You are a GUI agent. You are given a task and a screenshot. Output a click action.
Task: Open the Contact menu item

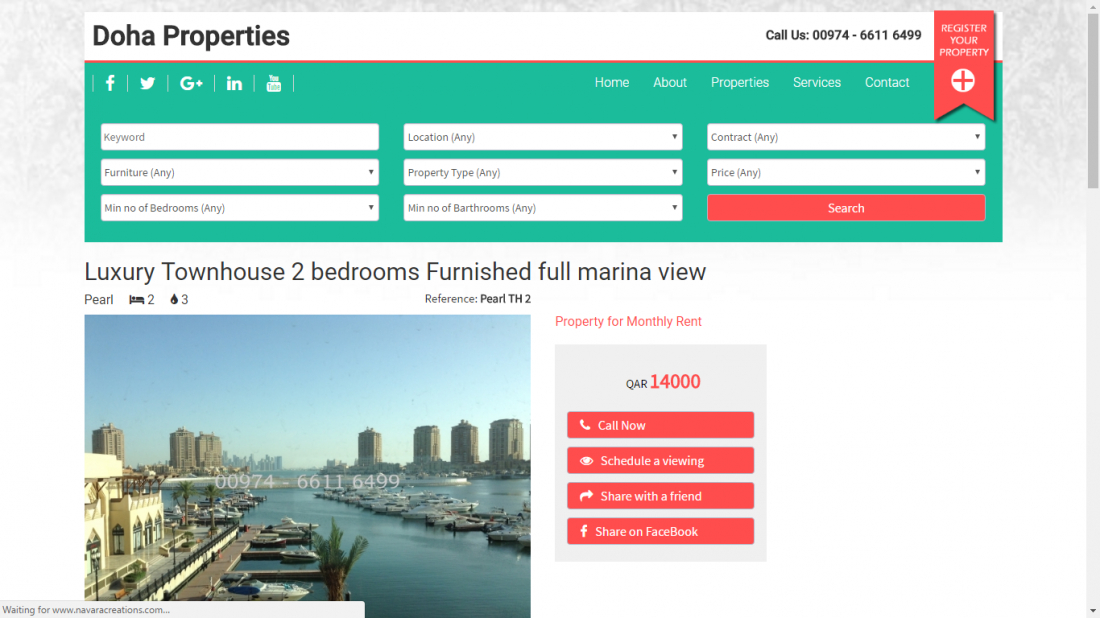(887, 83)
